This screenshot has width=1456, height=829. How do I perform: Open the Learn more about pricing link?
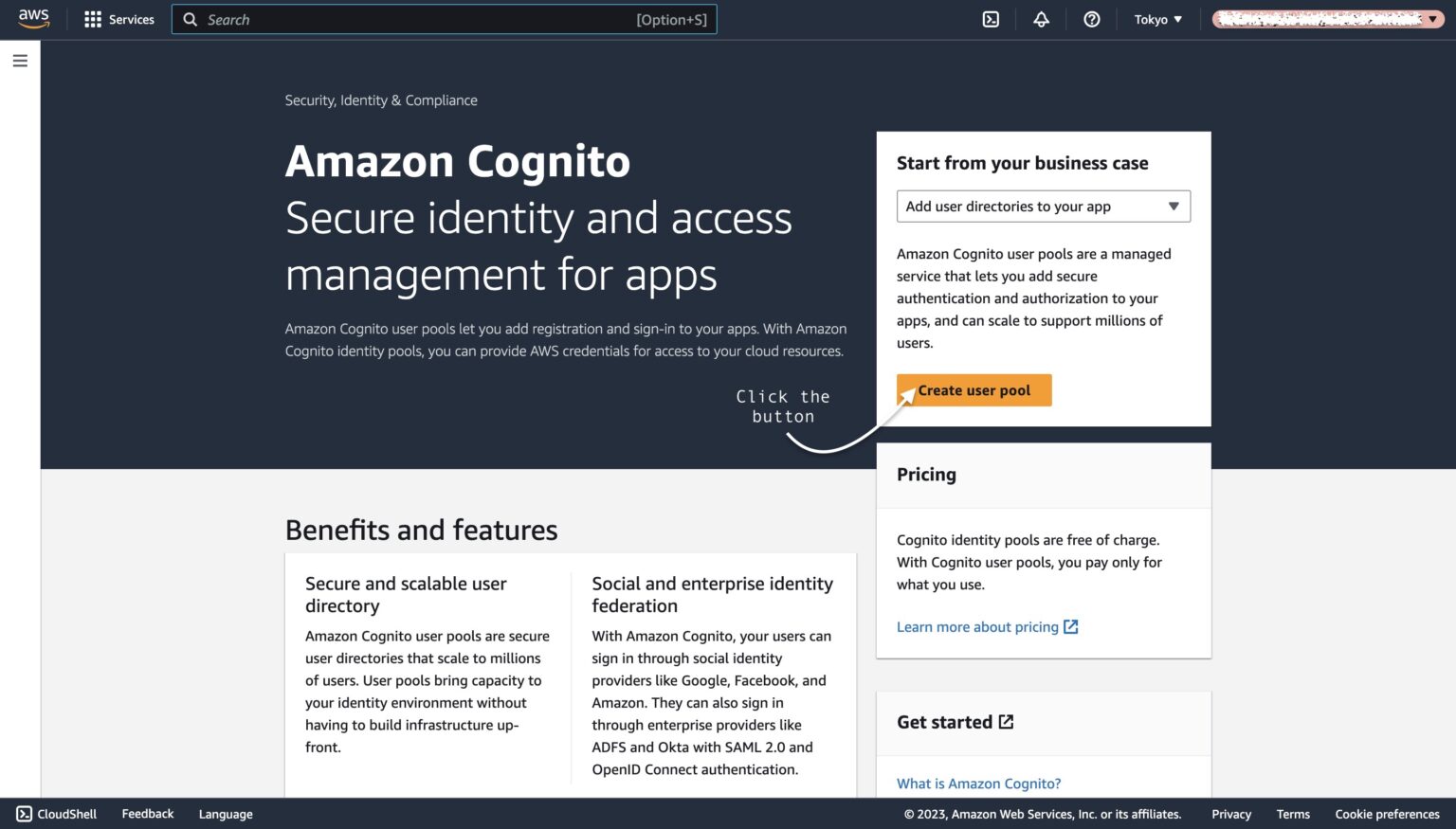pyautogui.click(x=977, y=626)
